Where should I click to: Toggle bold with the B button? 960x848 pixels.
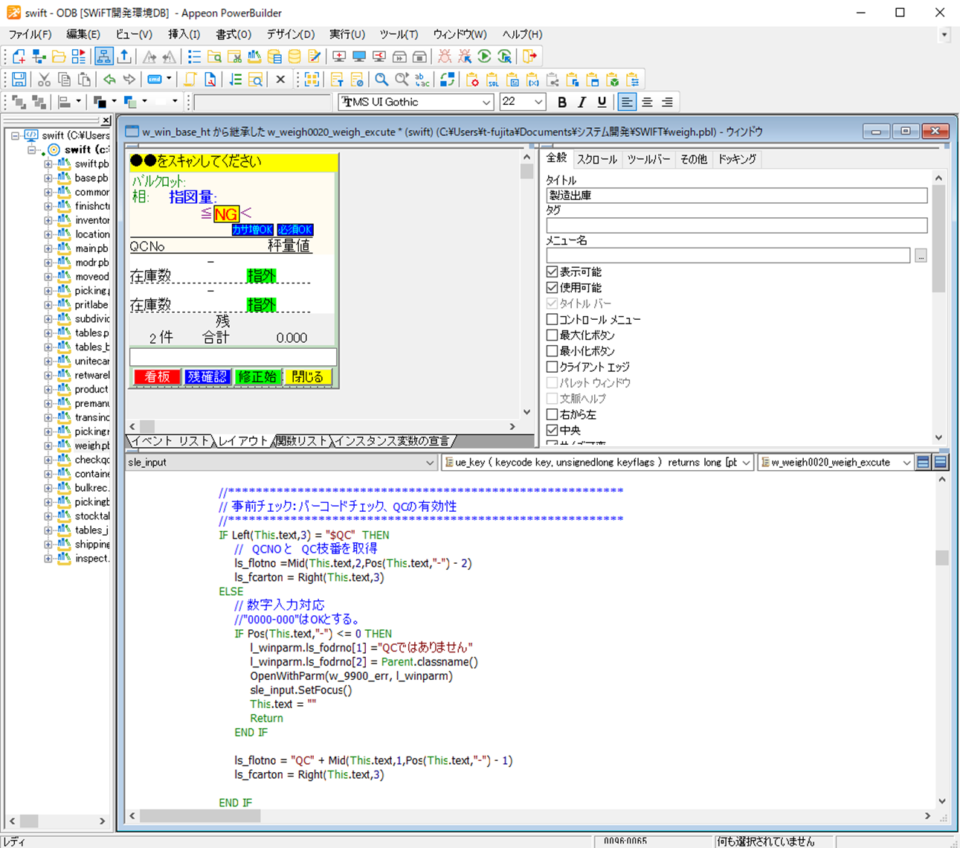[562, 101]
